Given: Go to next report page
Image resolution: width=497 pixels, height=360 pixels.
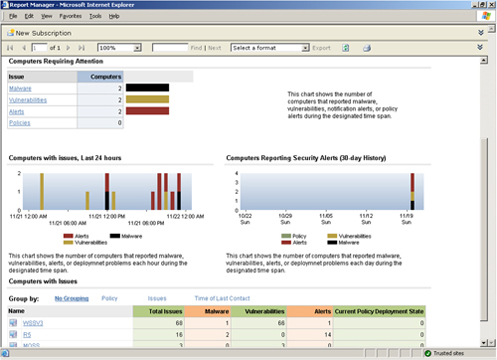Looking at the screenshot, I should click(68, 48).
